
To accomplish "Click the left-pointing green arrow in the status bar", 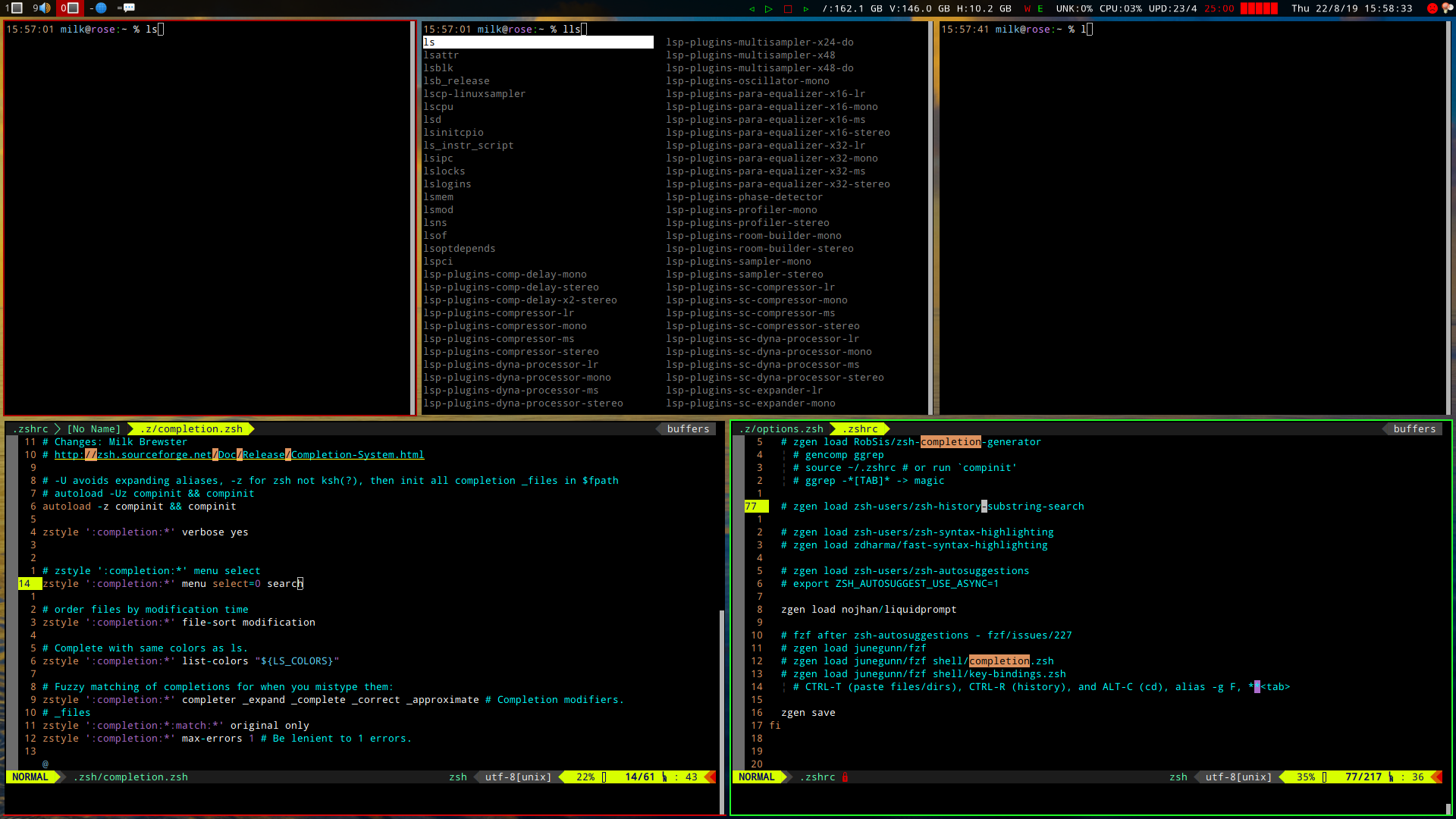I will pyautogui.click(x=752, y=8).
